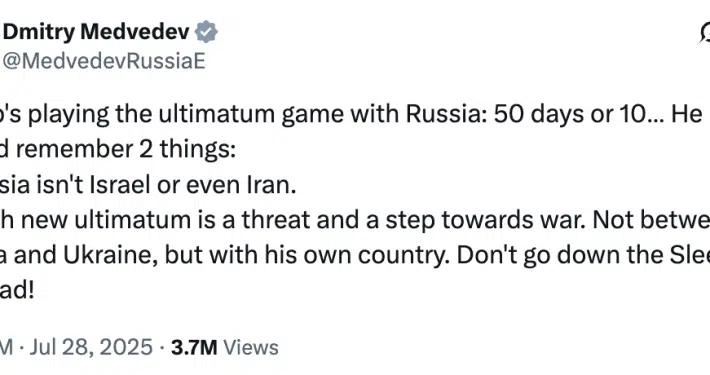Click the word 'Ukraine' in the tweet
Screen dimensions: 710x375
pos(110,255)
